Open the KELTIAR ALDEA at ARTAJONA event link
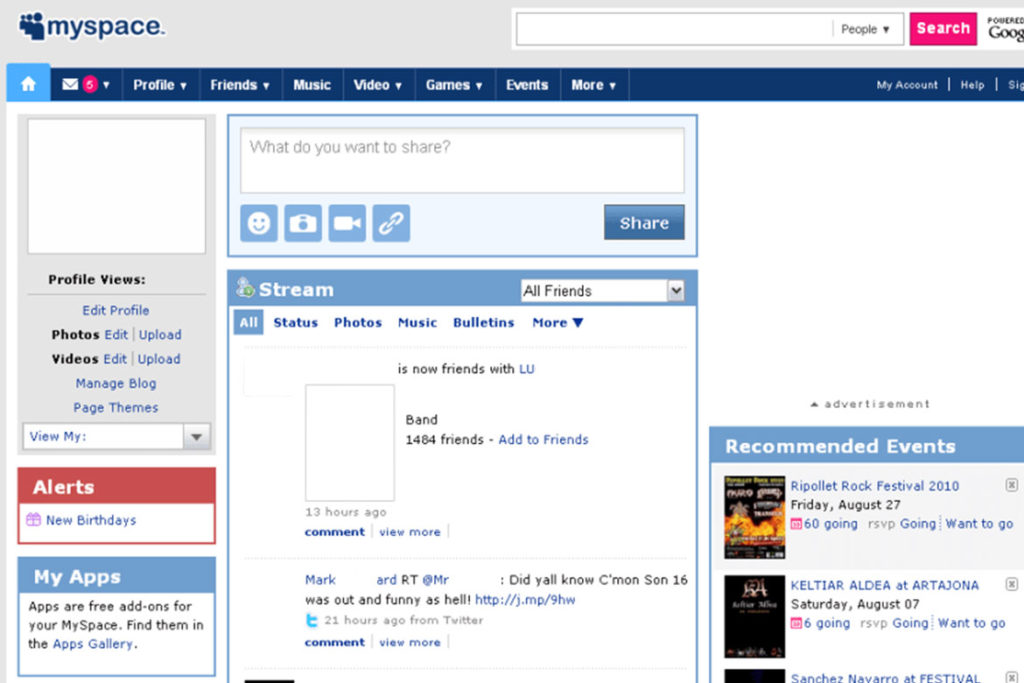 pyautogui.click(x=884, y=585)
